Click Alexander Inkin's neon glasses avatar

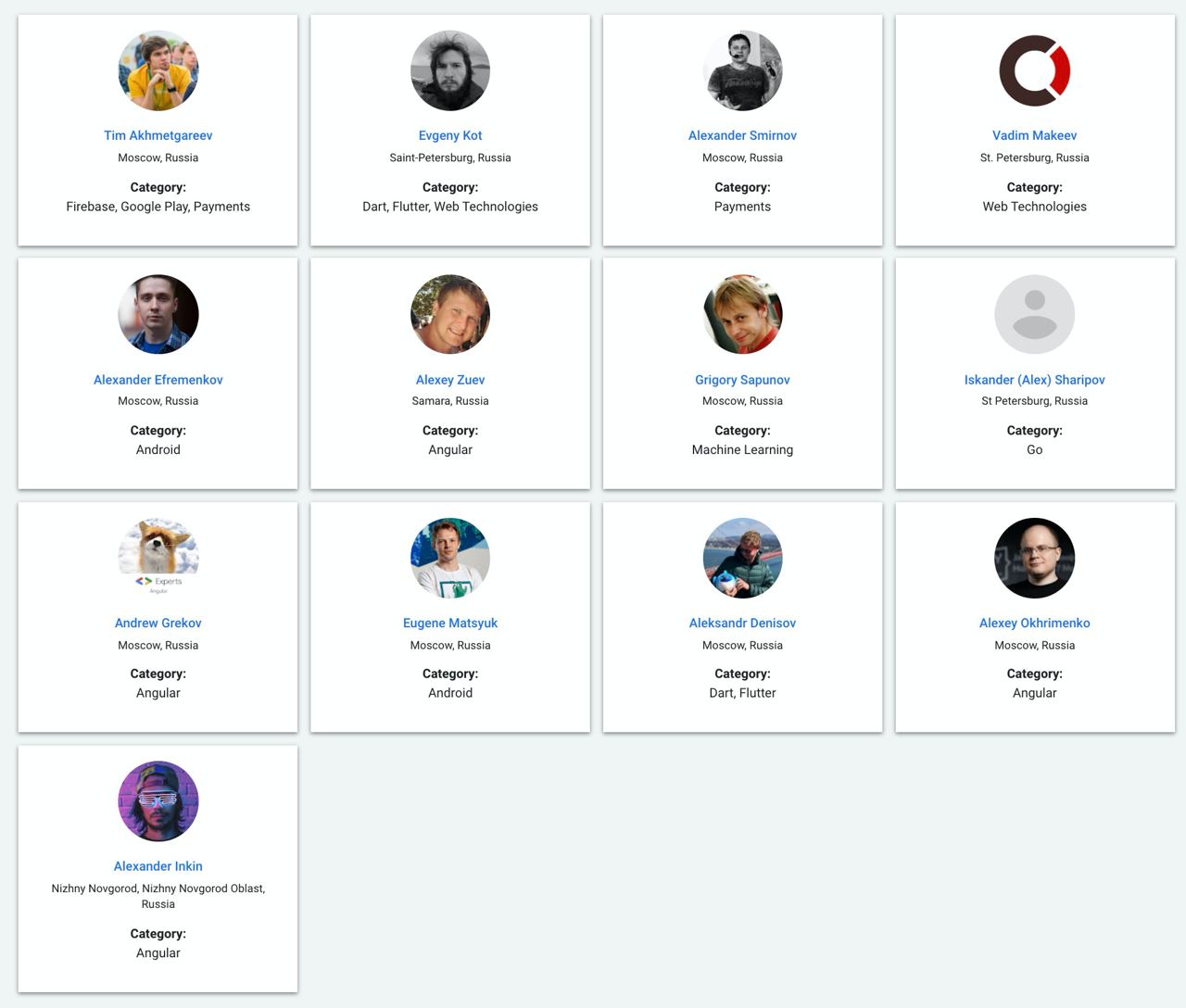(x=158, y=801)
